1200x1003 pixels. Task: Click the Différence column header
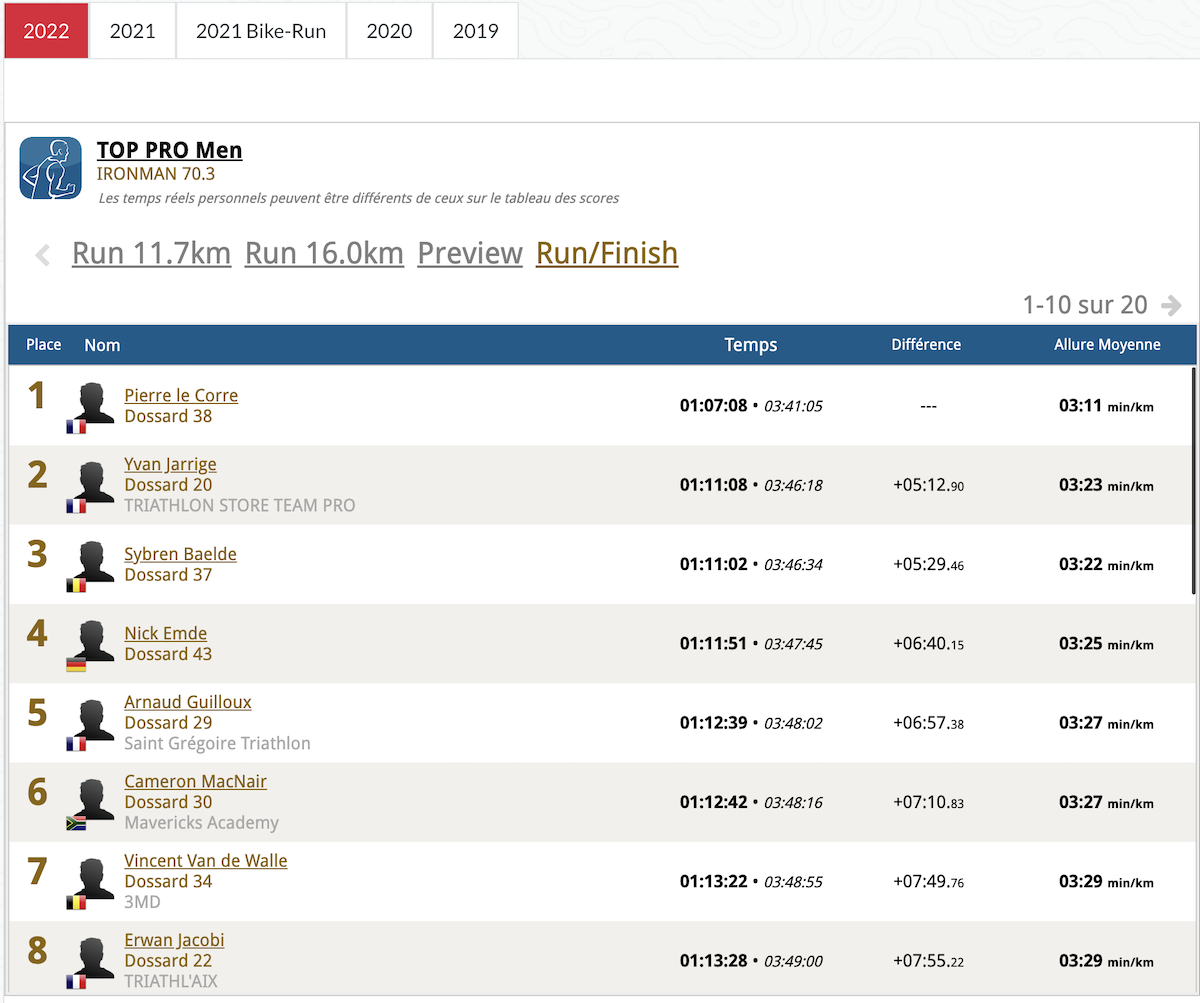(926, 344)
